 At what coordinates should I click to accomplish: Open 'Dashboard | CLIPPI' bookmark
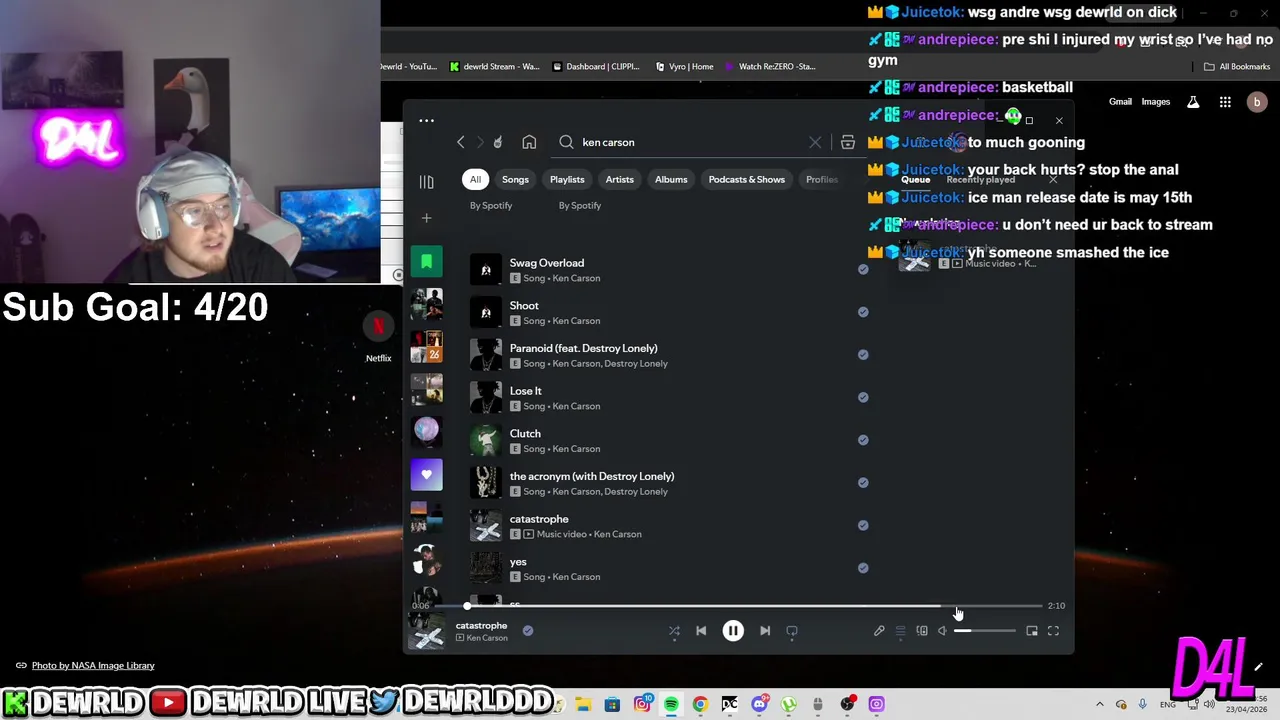click(x=594, y=67)
